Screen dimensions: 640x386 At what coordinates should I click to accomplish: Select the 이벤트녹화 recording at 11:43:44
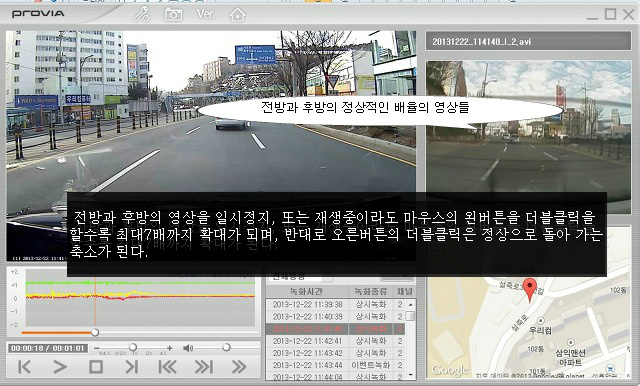point(337,365)
